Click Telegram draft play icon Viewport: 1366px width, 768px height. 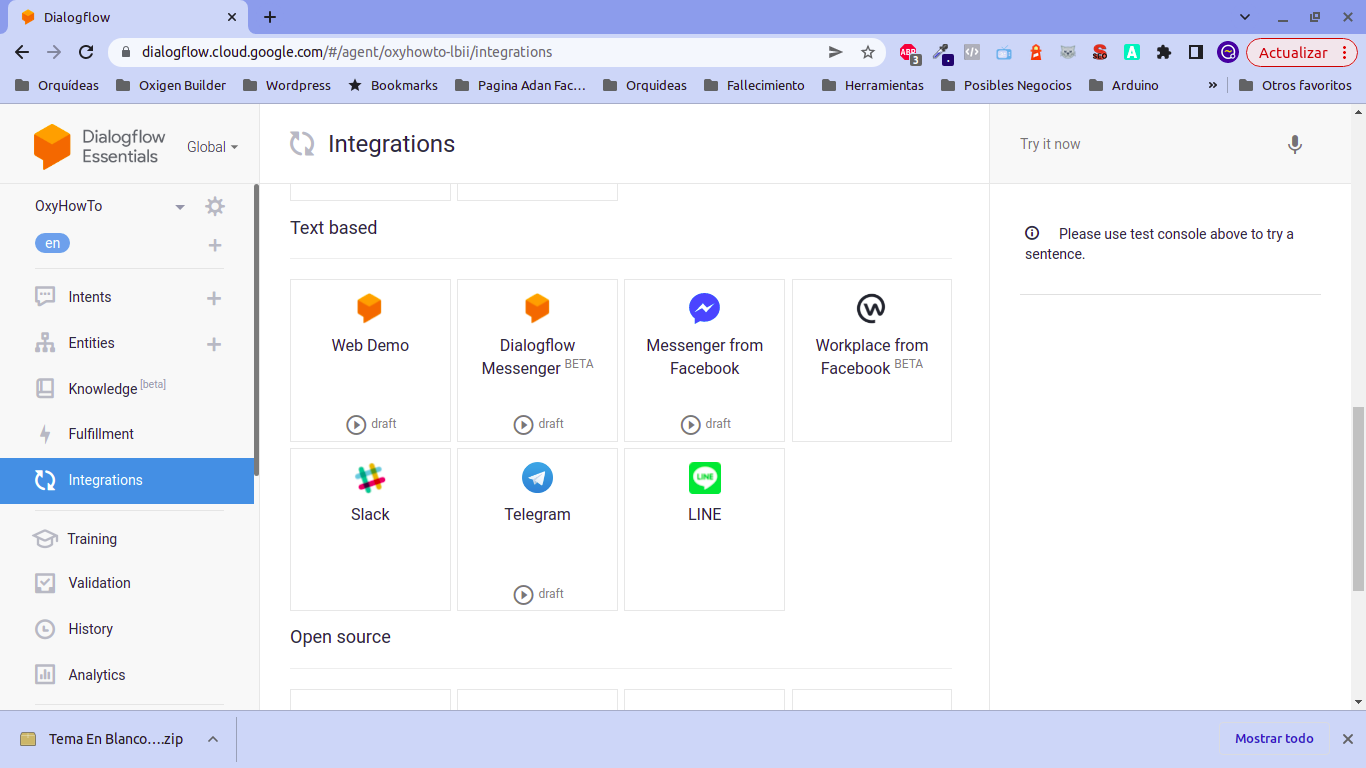click(x=523, y=594)
